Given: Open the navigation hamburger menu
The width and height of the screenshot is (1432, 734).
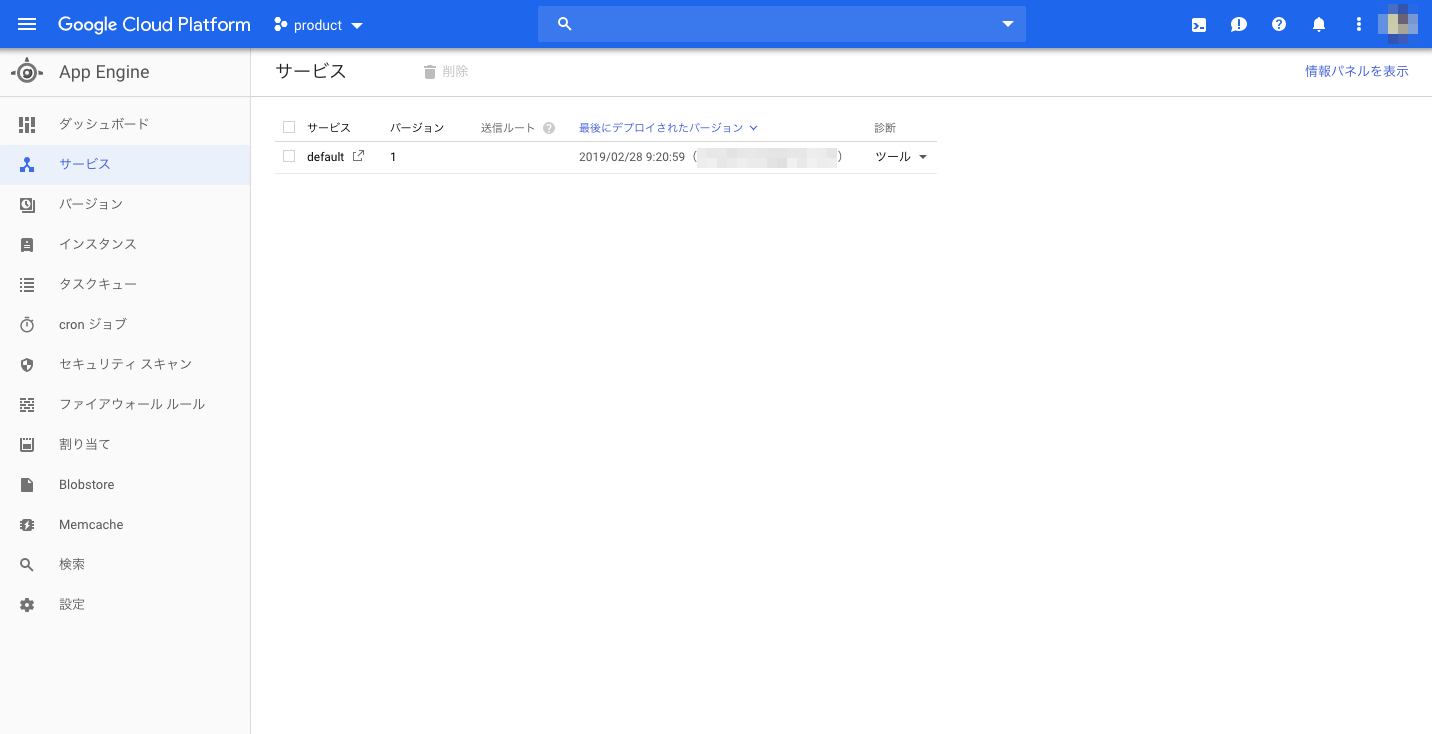Looking at the screenshot, I should coord(27,24).
